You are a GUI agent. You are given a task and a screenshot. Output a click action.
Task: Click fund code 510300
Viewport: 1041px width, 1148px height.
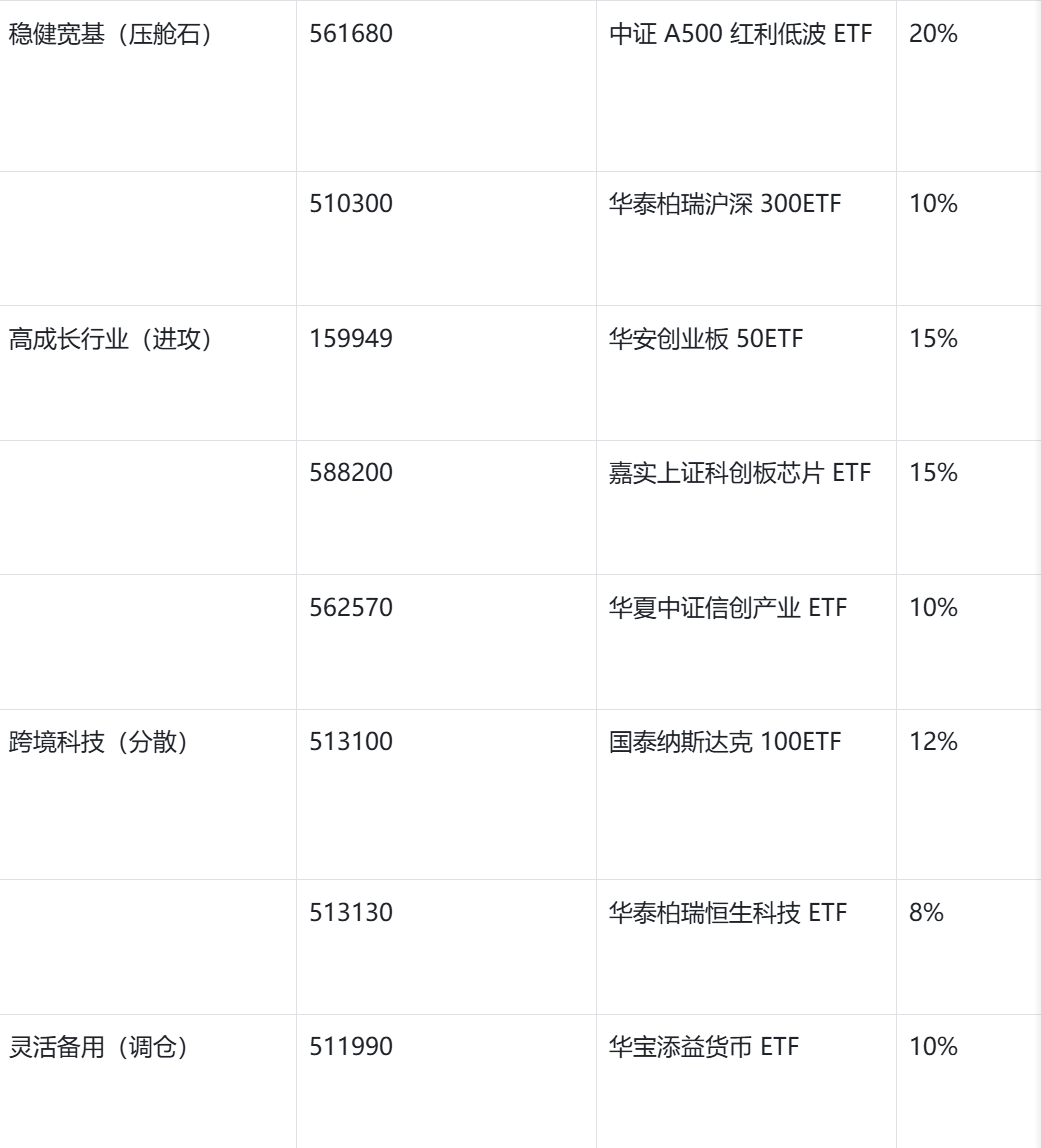coord(351,204)
